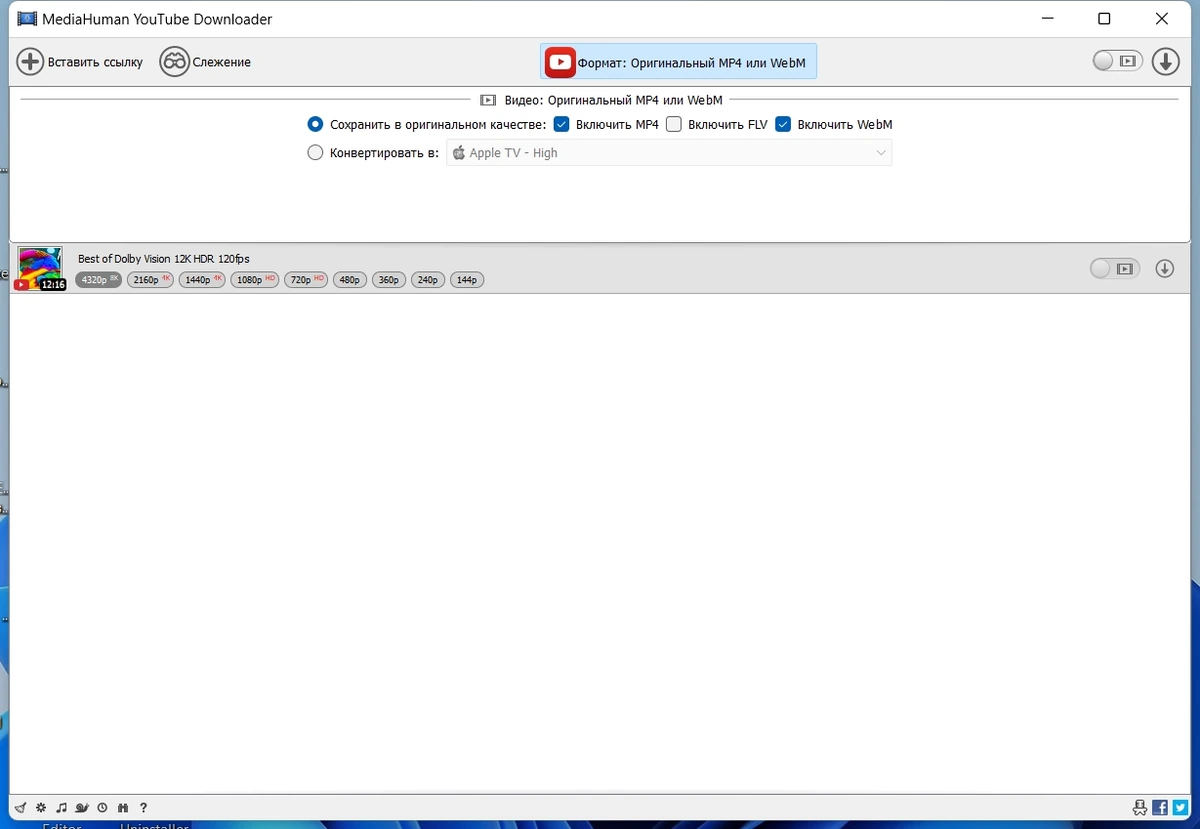Click the binoculars icon in status bar
This screenshot has width=1200, height=829.
(x=123, y=808)
